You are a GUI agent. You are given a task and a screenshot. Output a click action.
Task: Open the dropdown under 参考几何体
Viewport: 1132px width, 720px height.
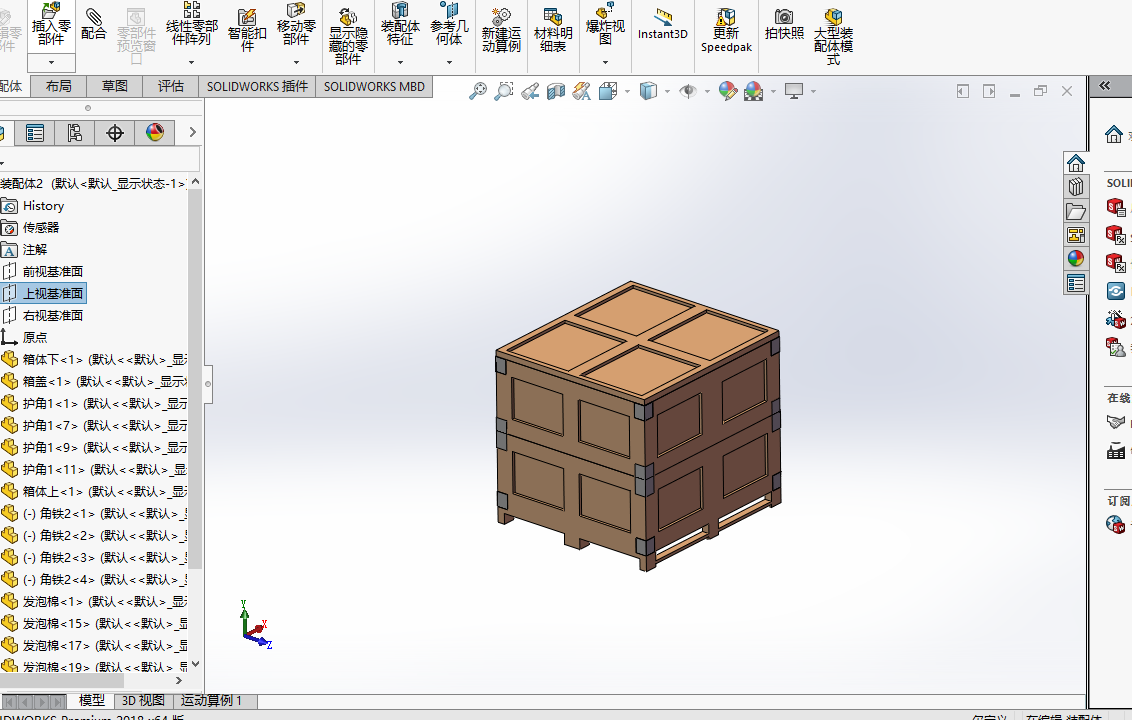(449, 62)
